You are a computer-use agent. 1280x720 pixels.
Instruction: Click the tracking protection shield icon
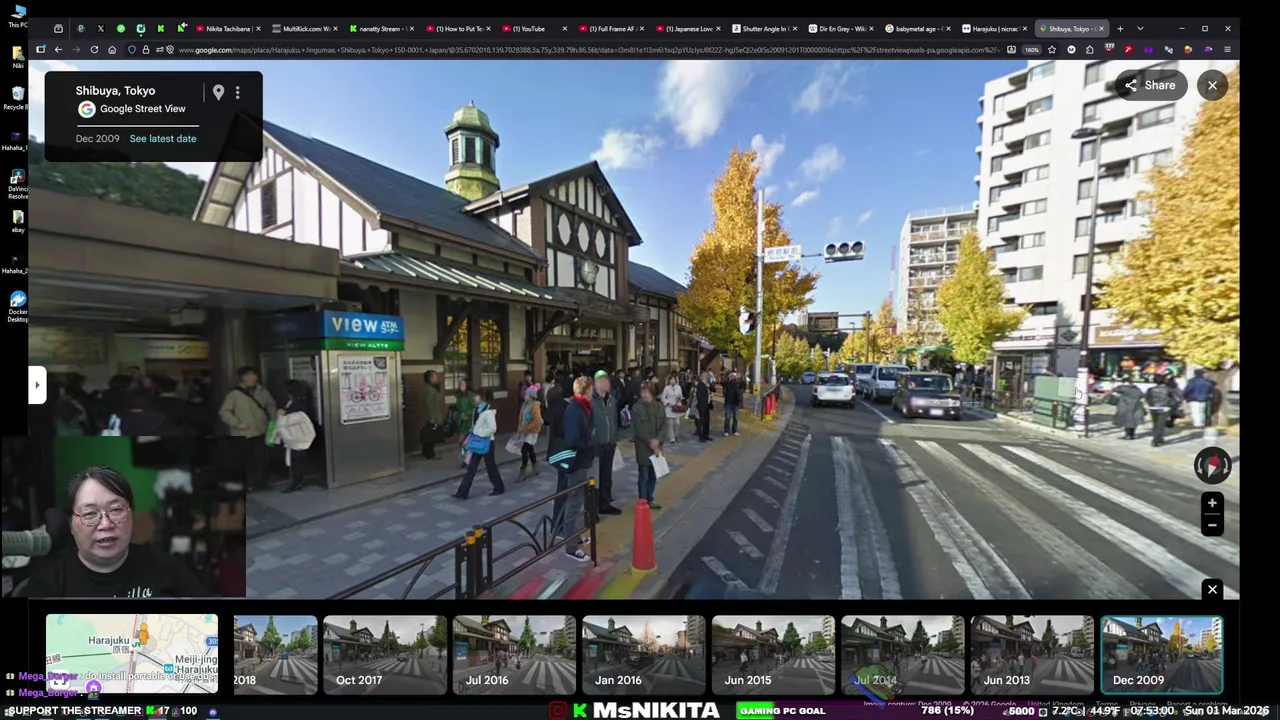tap(132, 49)
